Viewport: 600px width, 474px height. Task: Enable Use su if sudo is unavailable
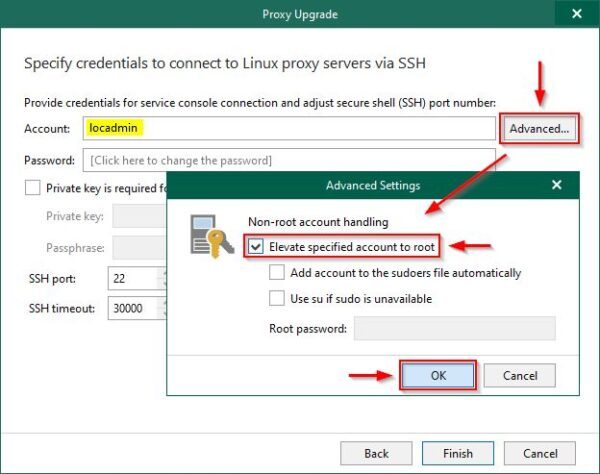point(277,298)
